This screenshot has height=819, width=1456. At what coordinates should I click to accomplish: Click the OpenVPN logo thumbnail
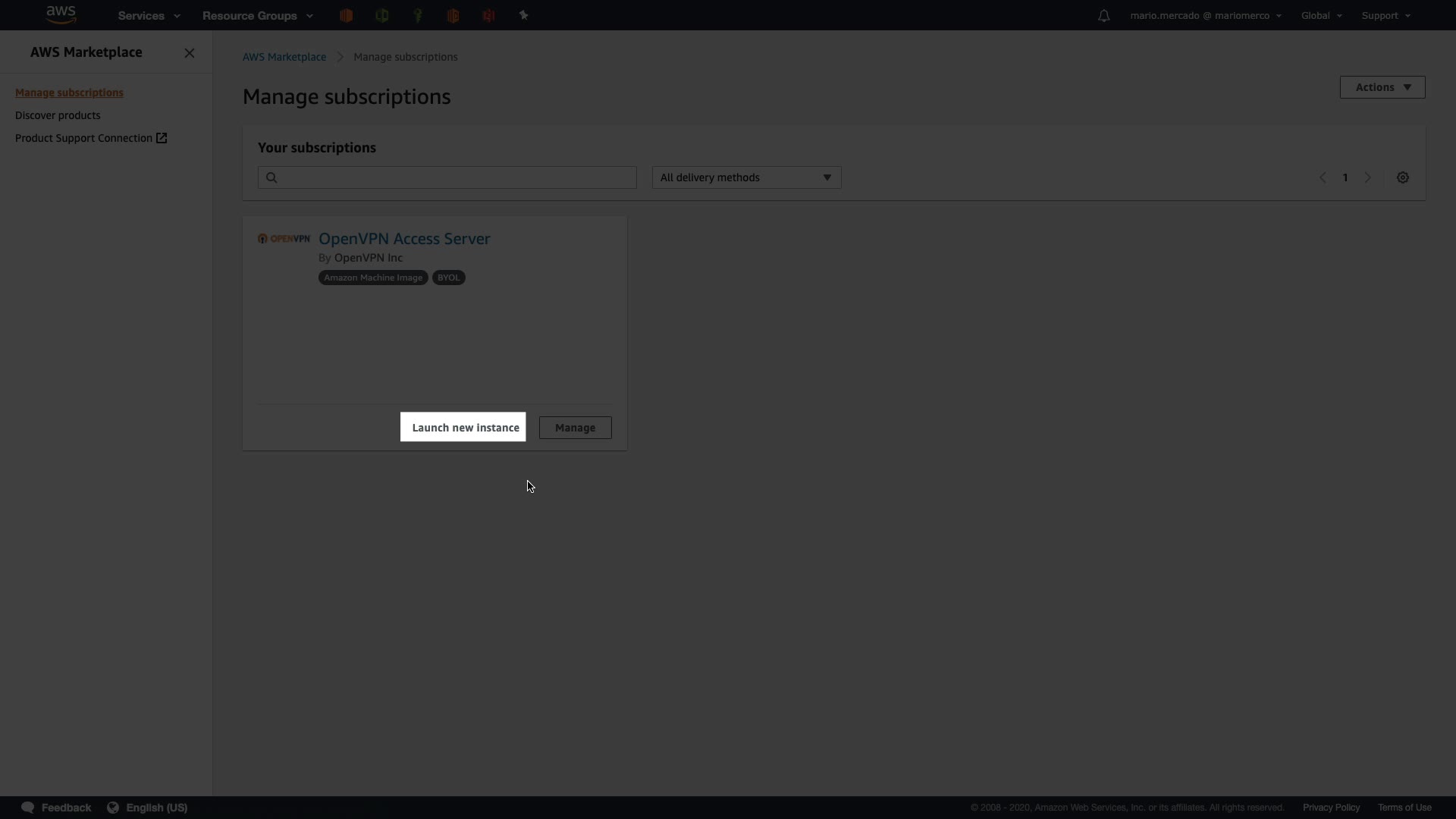[x=284, y=239]
